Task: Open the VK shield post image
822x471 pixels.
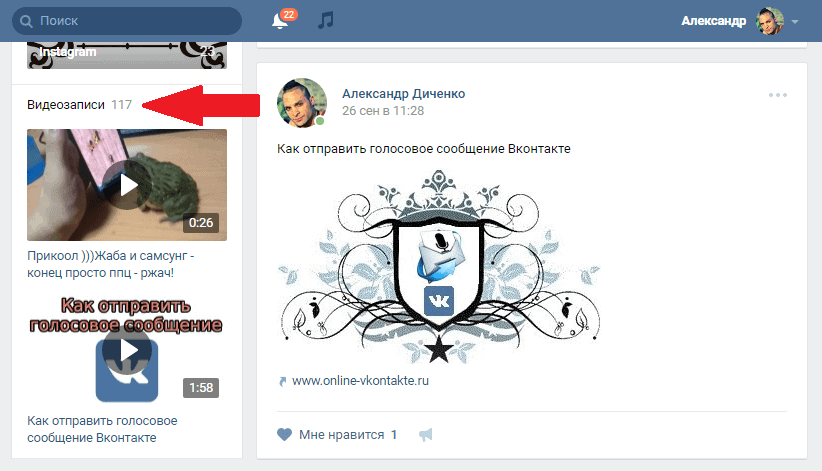Action: tap(439, 266)
